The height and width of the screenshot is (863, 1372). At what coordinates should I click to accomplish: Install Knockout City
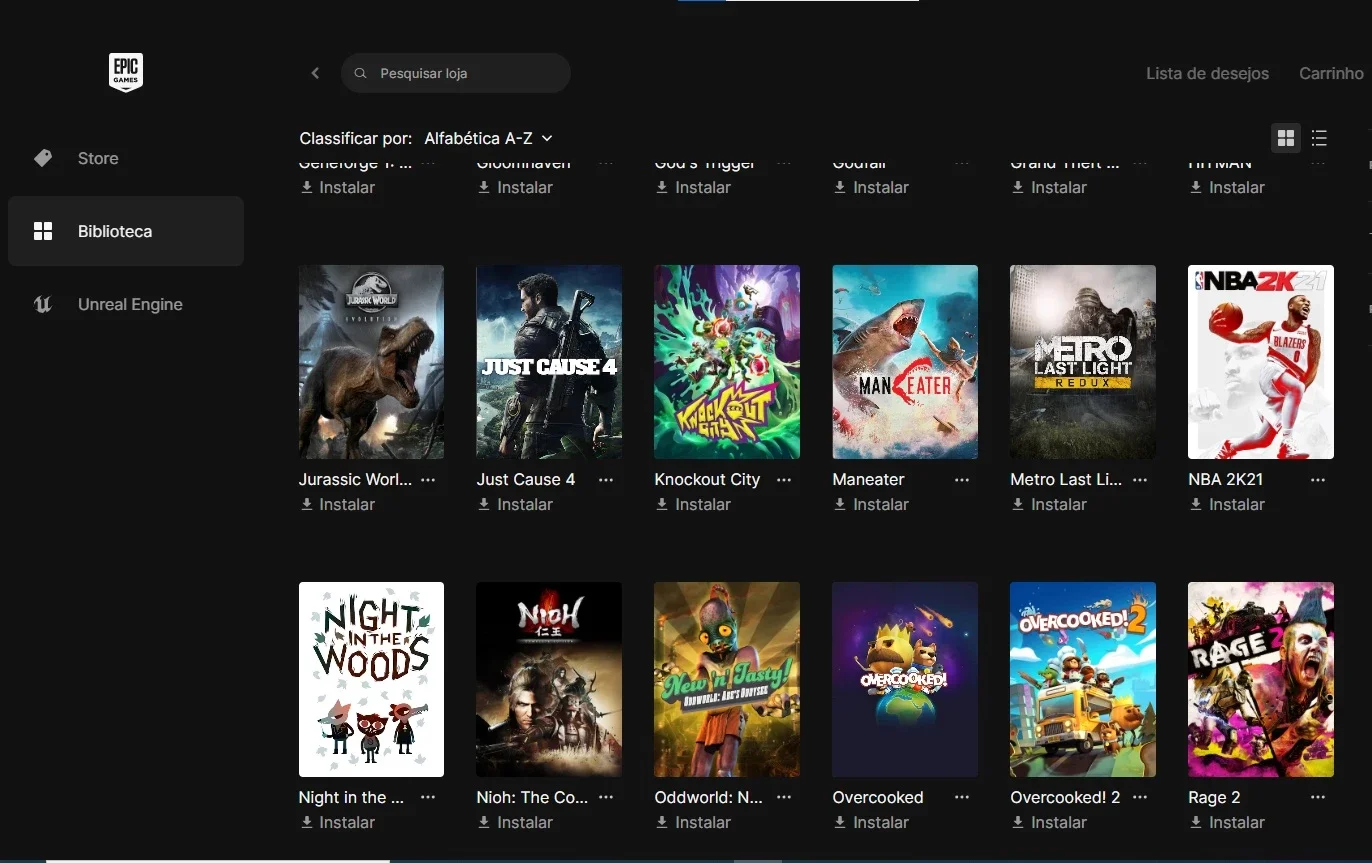coord(693,505)
